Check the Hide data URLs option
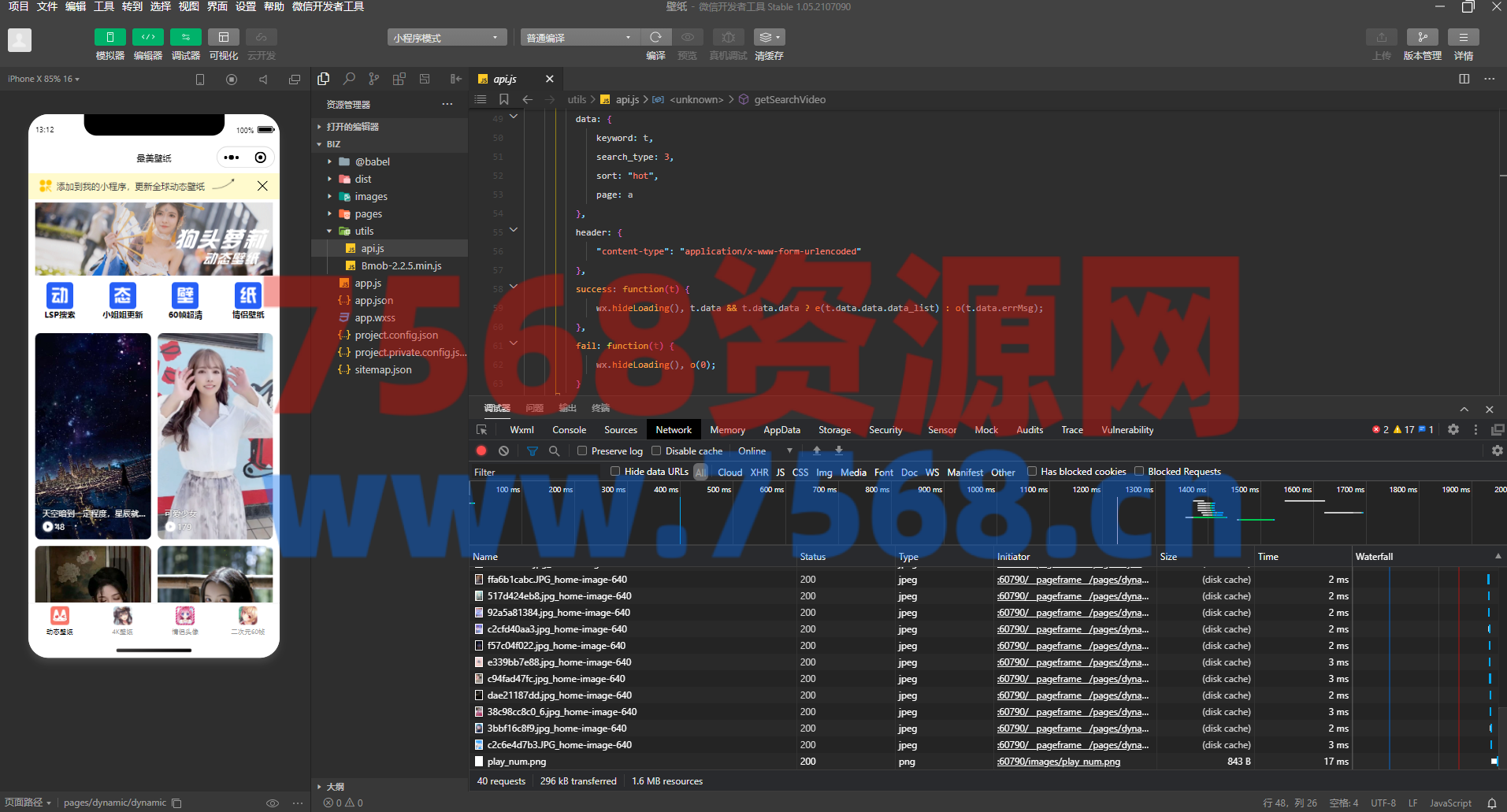1507x812 pixels. tap(615, 472)
